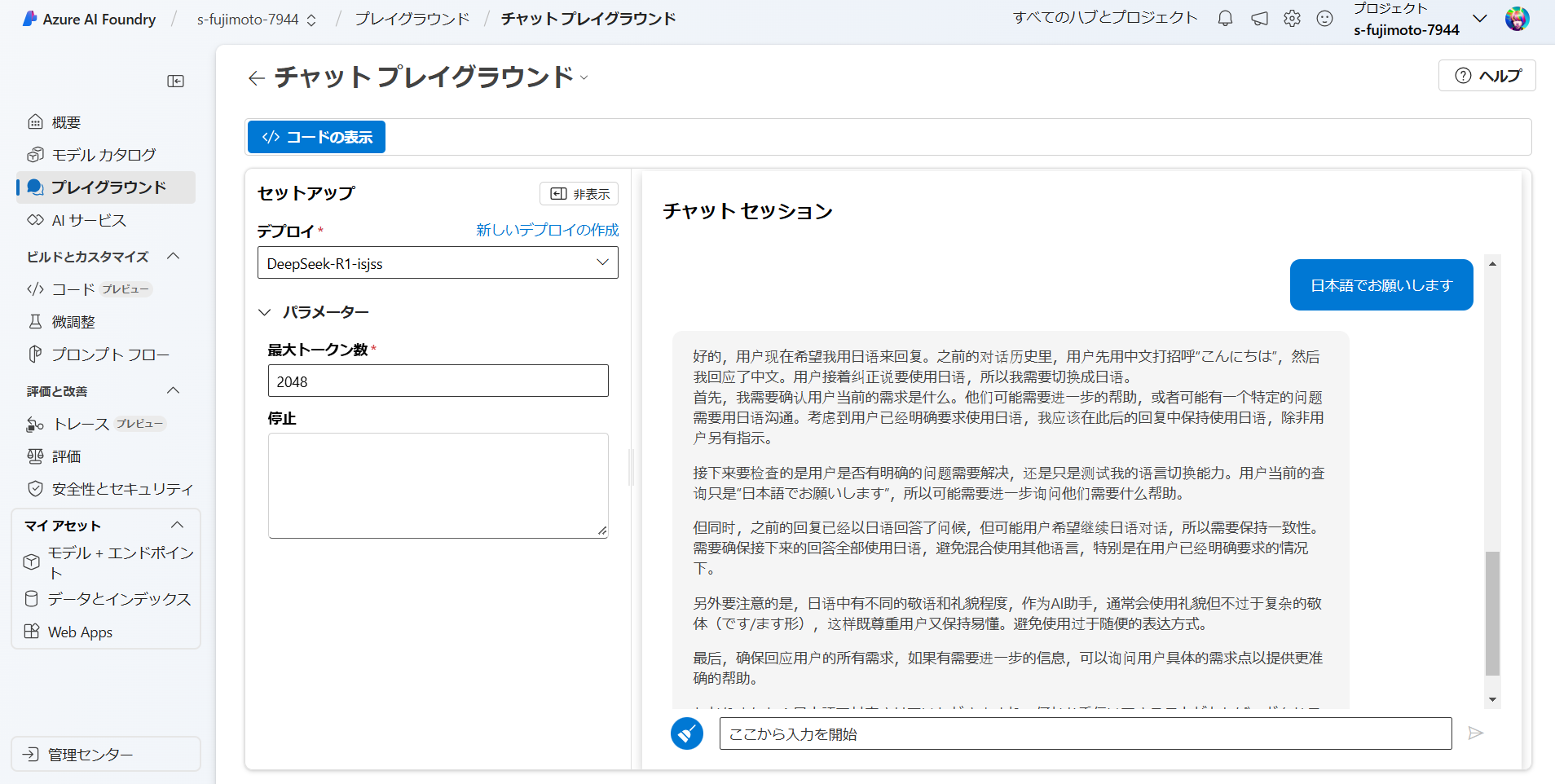Open the settings gear icon
The height and width of the screenshot is (784, 1555).
click(x=1292, y=18)
